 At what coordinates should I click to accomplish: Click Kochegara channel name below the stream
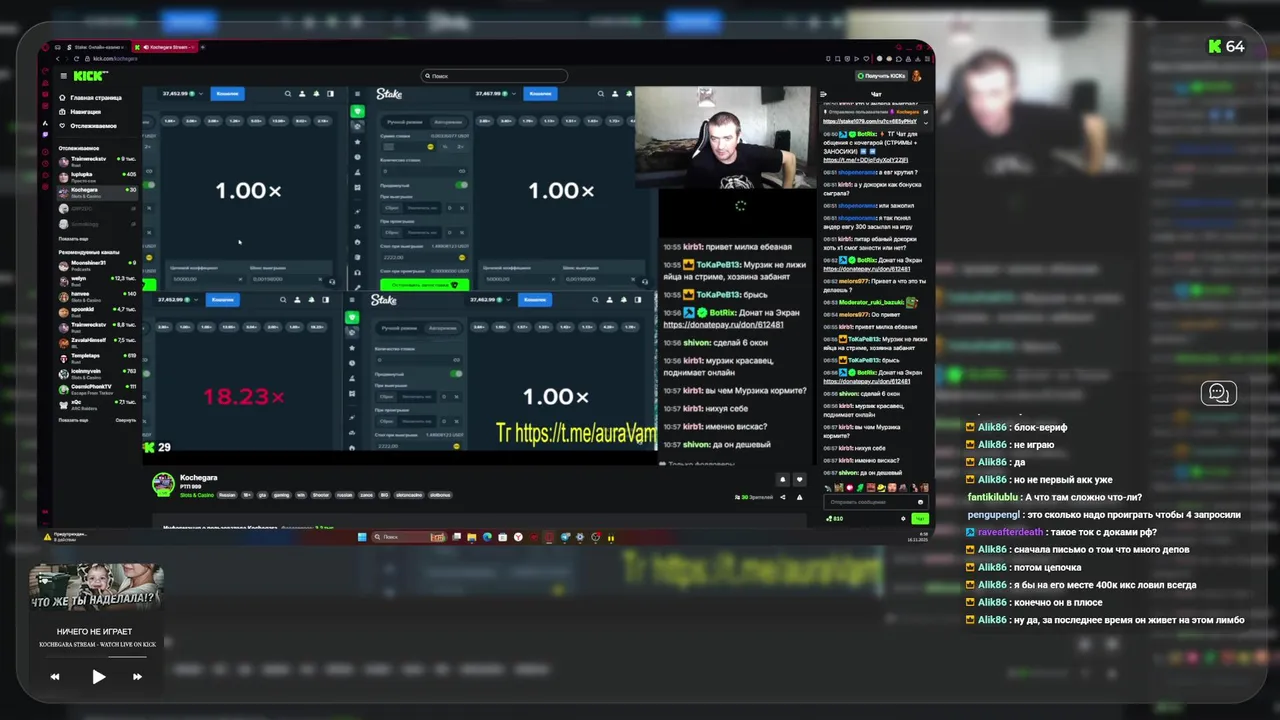pyautogui.click(x=198, y=478)
